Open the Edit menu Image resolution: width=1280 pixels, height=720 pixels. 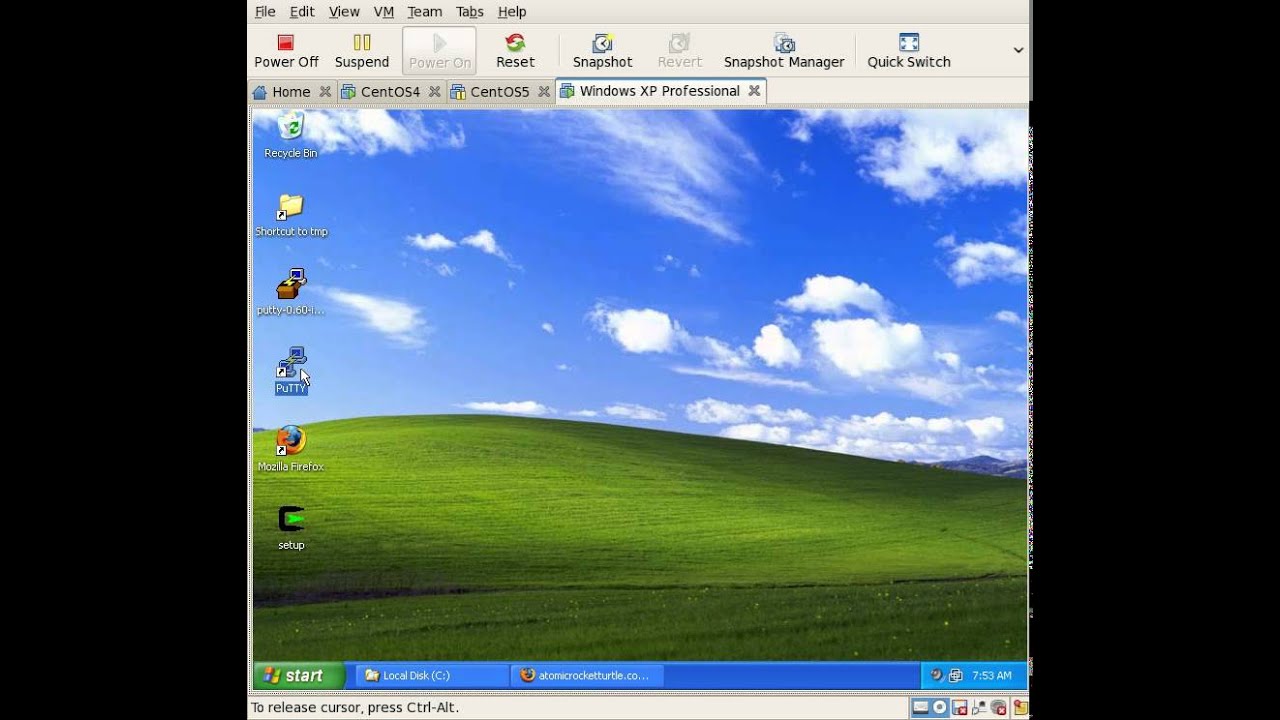(x=302, y=12)
